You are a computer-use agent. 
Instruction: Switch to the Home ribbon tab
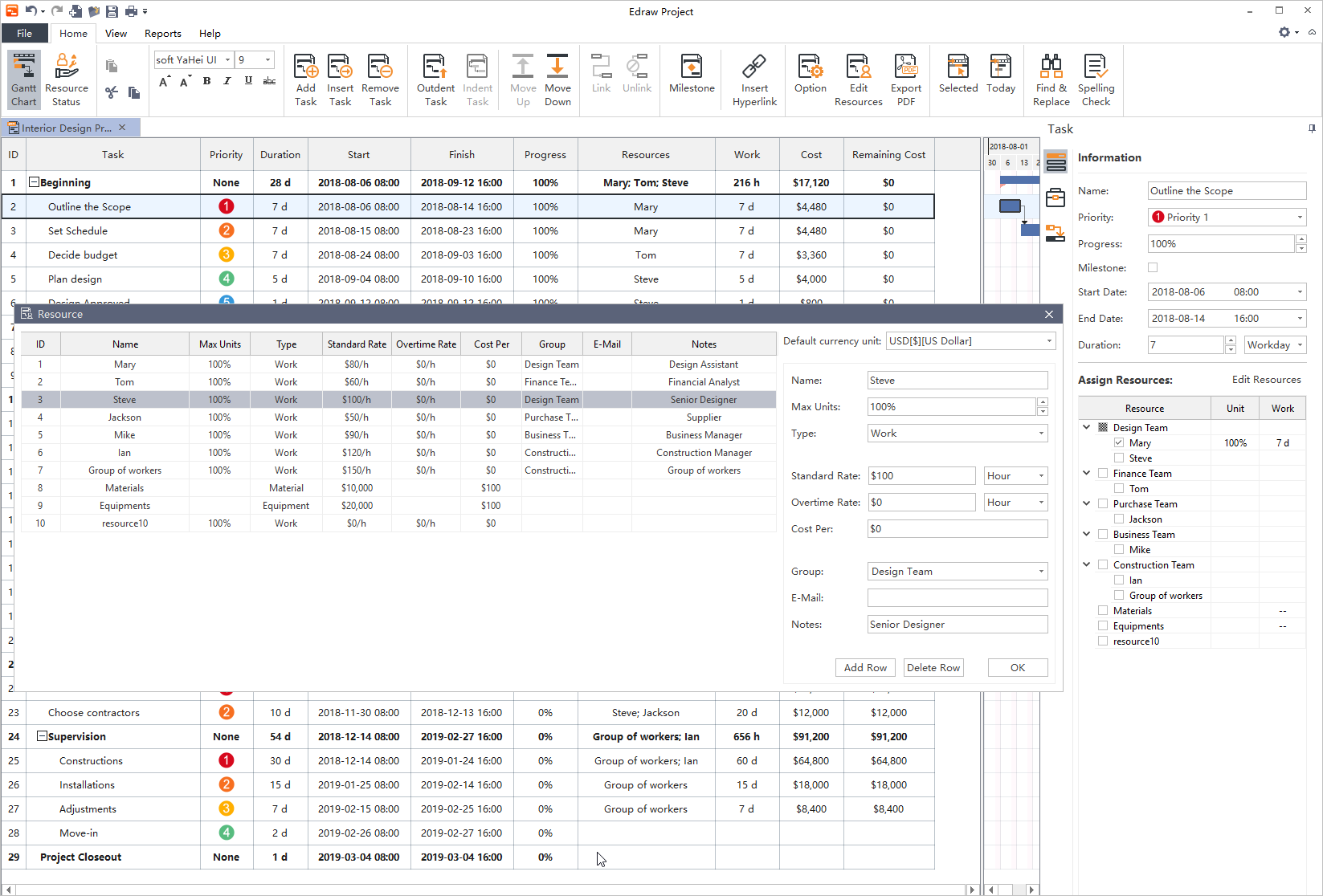coord(73,33)
